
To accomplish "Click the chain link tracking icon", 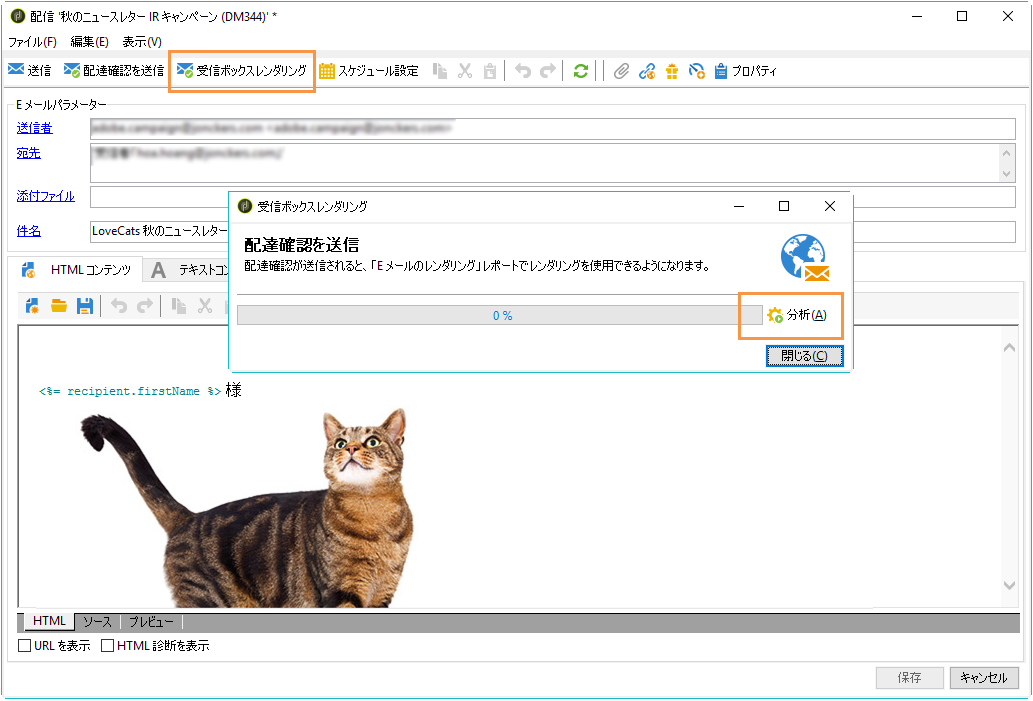I will [647, 70].
